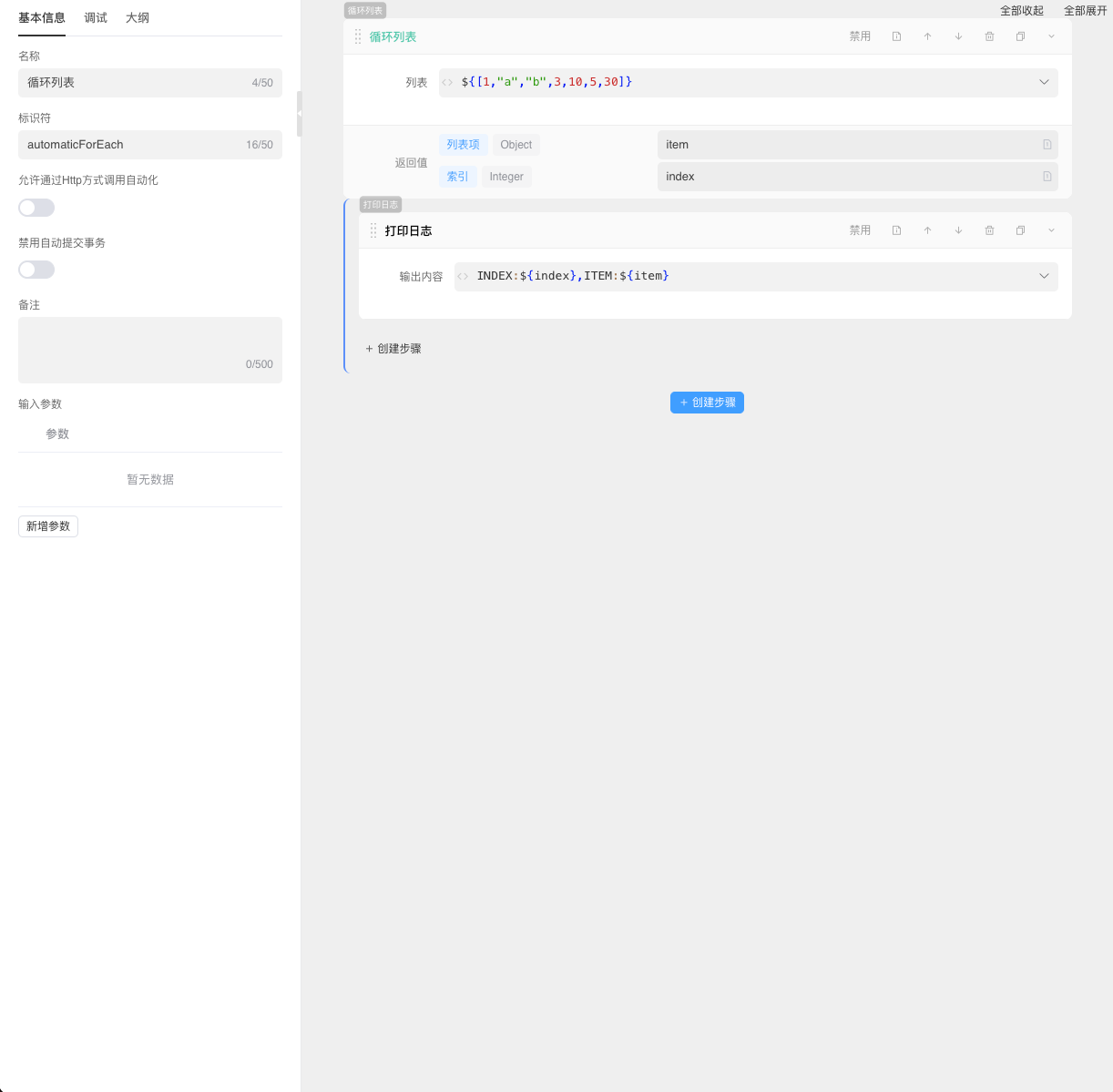Click the copy icon in the item field

[1047, 145]
